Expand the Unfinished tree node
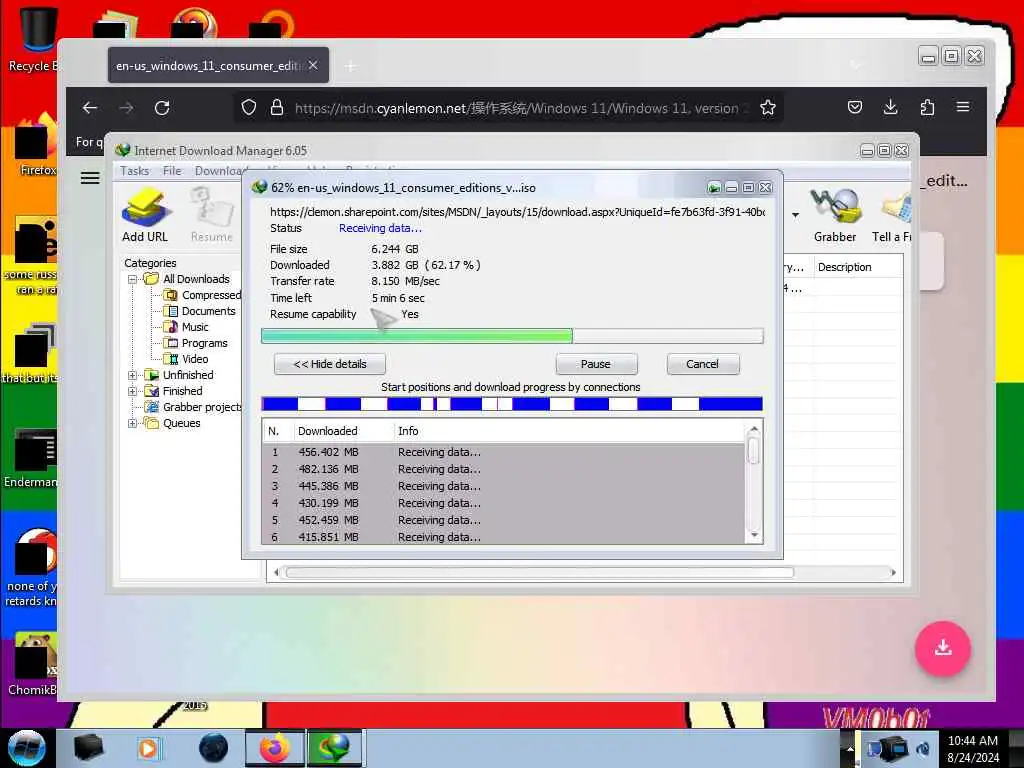Viewport: 1024px width, 768px height. 133,376
